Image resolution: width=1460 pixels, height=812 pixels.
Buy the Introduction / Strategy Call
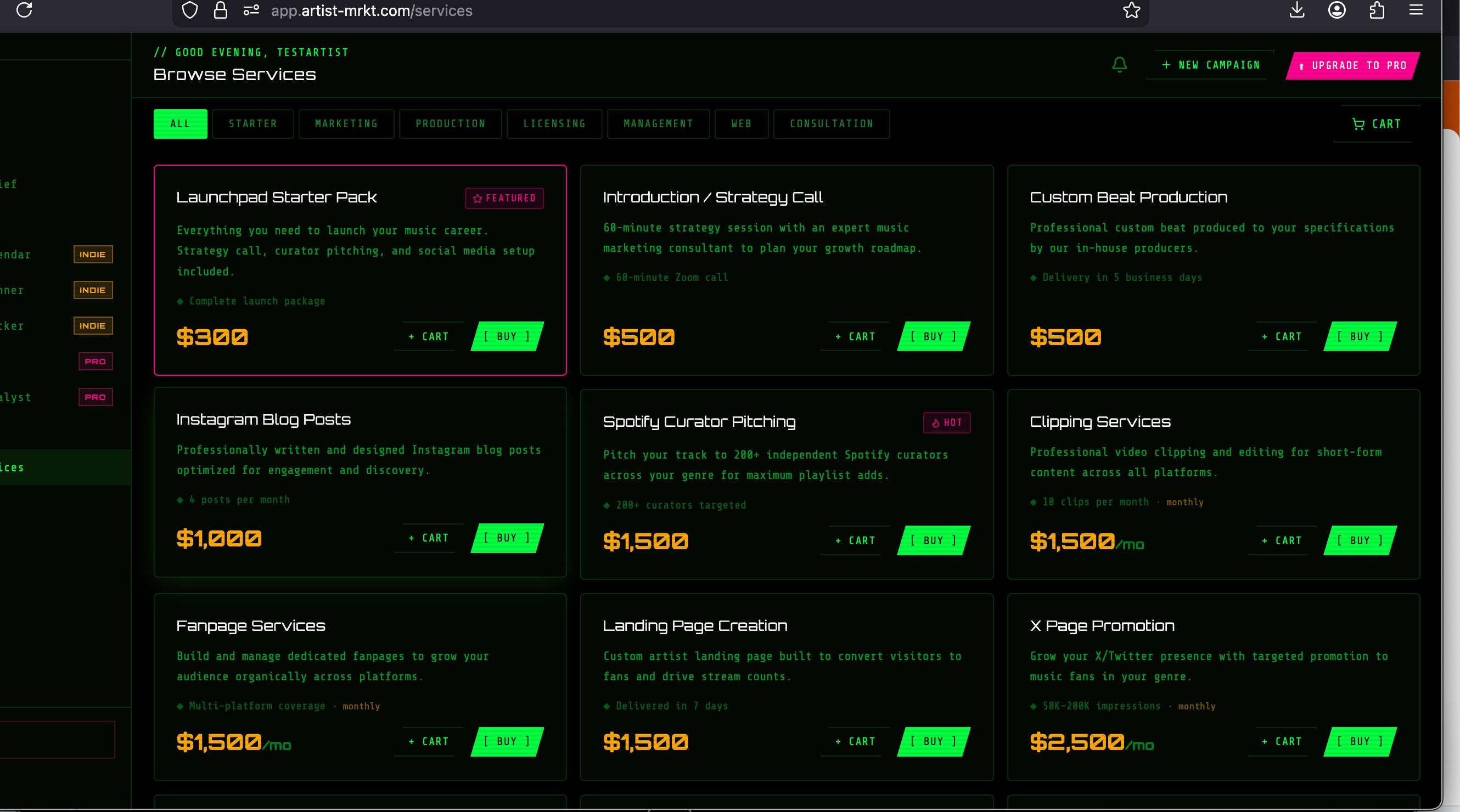934,336
